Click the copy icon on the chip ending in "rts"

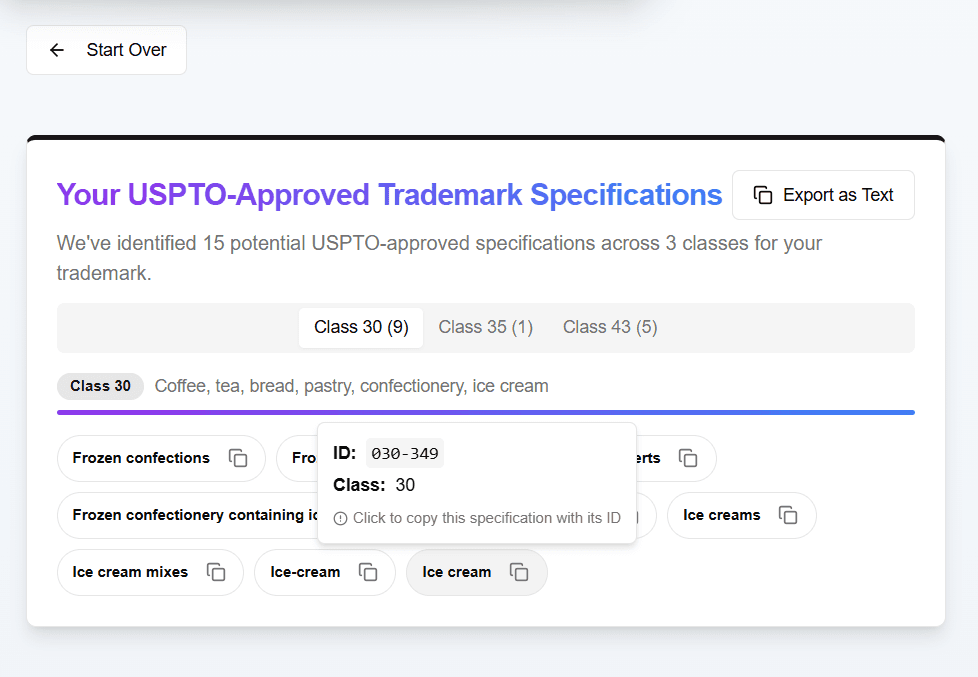pyautogui.click(x=688, y=457)
